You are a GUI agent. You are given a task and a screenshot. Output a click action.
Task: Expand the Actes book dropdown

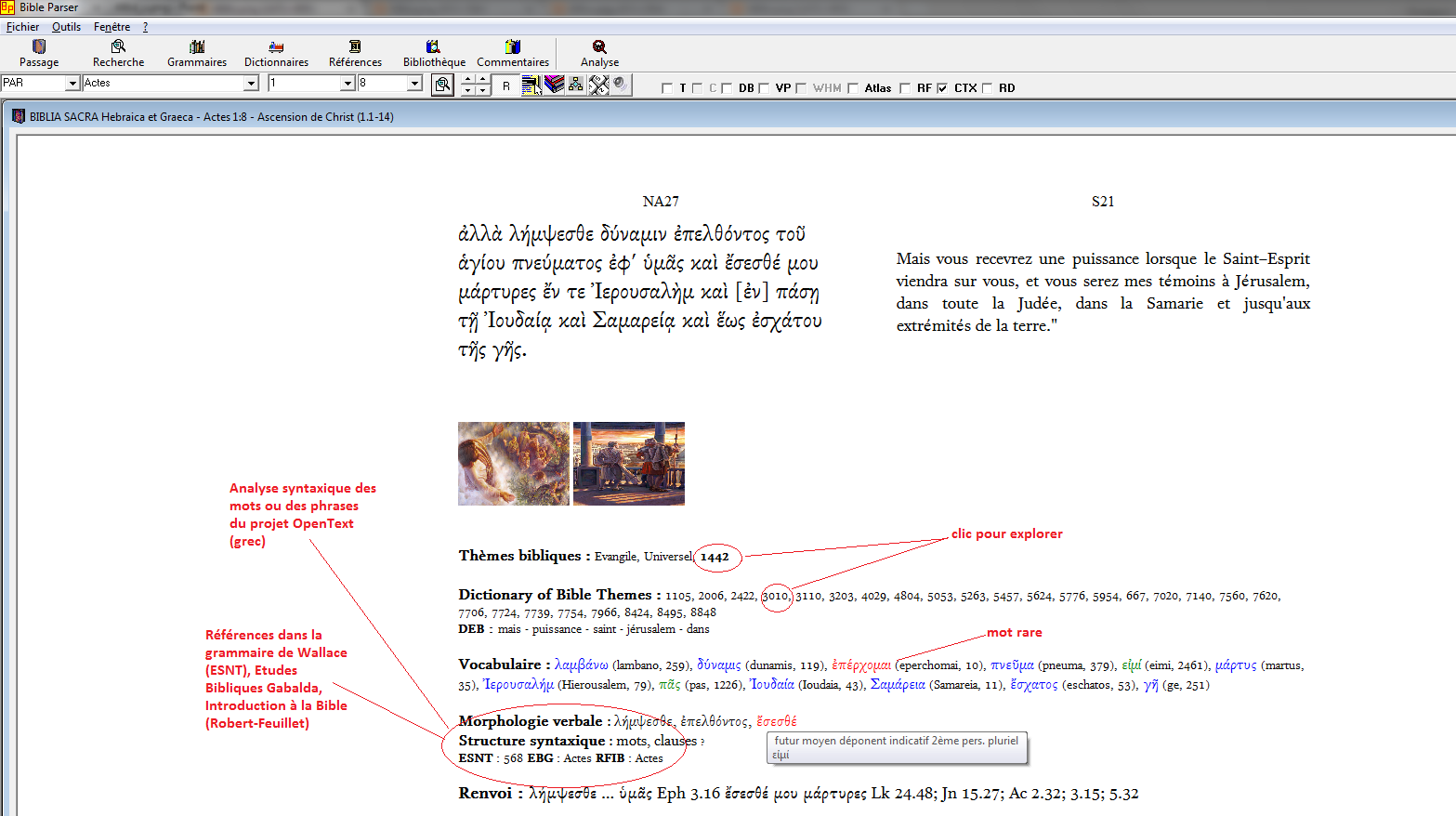pos(251,84)
